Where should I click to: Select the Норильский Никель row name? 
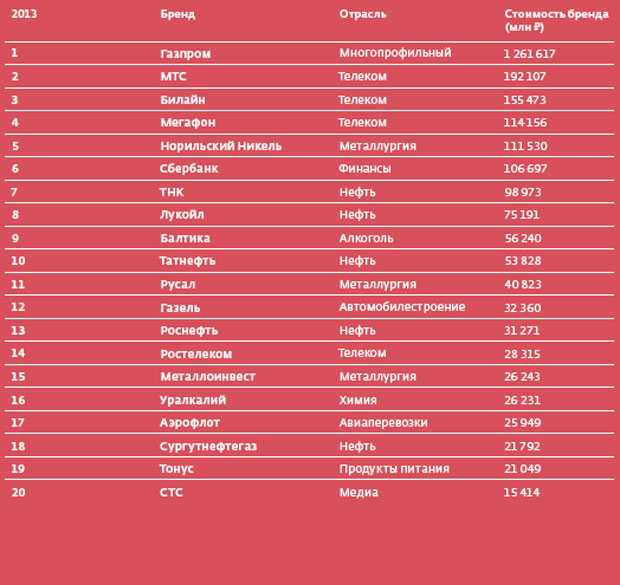pos(221,146)
